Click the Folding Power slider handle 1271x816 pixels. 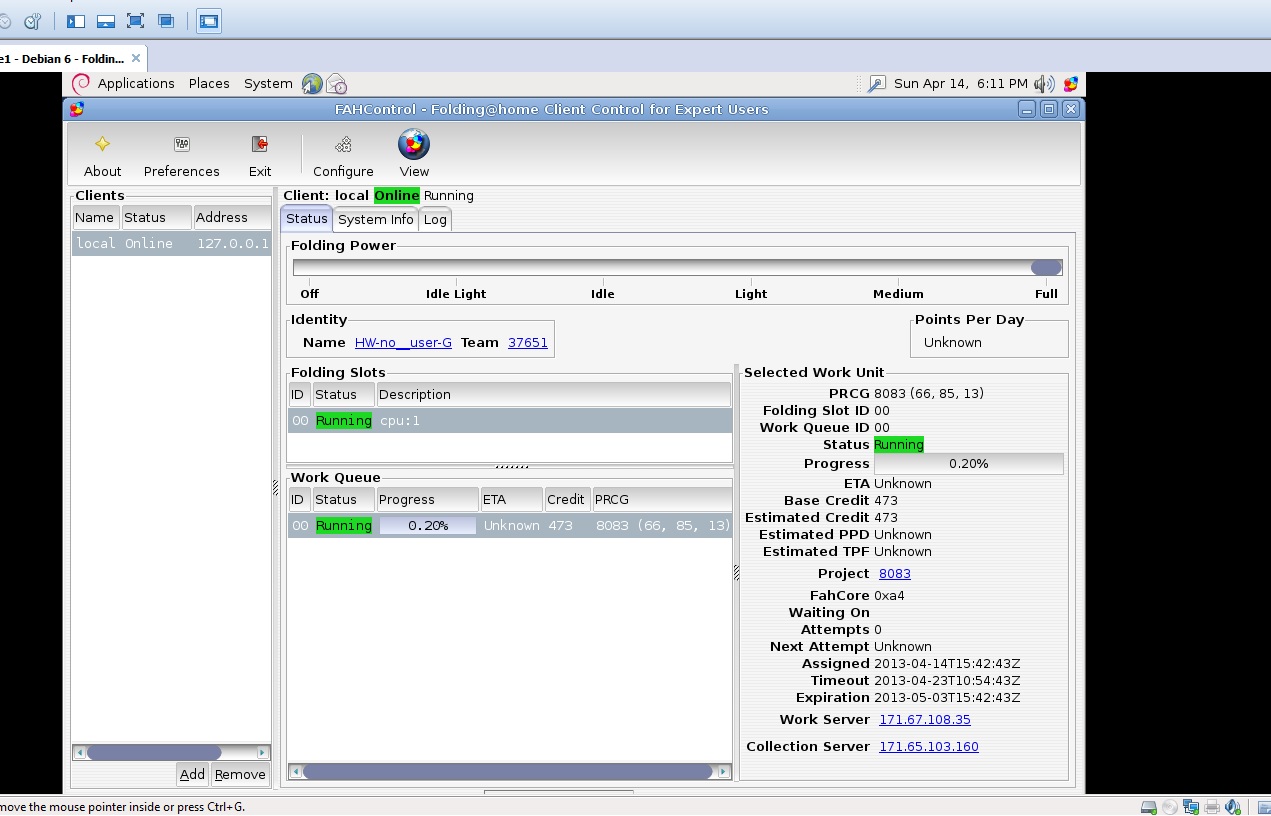pos(1046,267)
